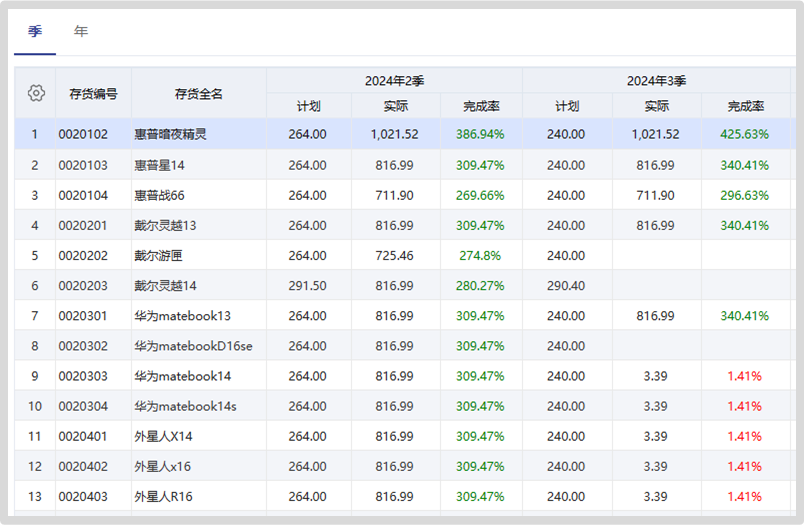Click actual value 725.46

click(x=394, y=255)
